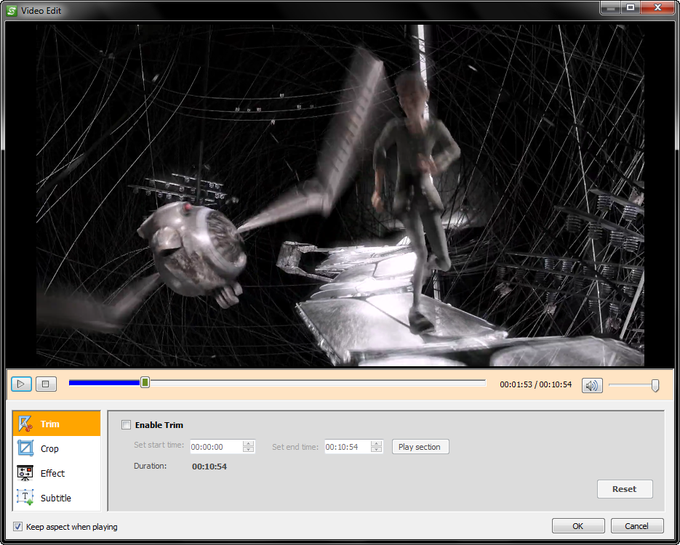The height and width of the screenshot is (545, 680).
Task: Click the Duration value 00:10:54
Action: 209,467
